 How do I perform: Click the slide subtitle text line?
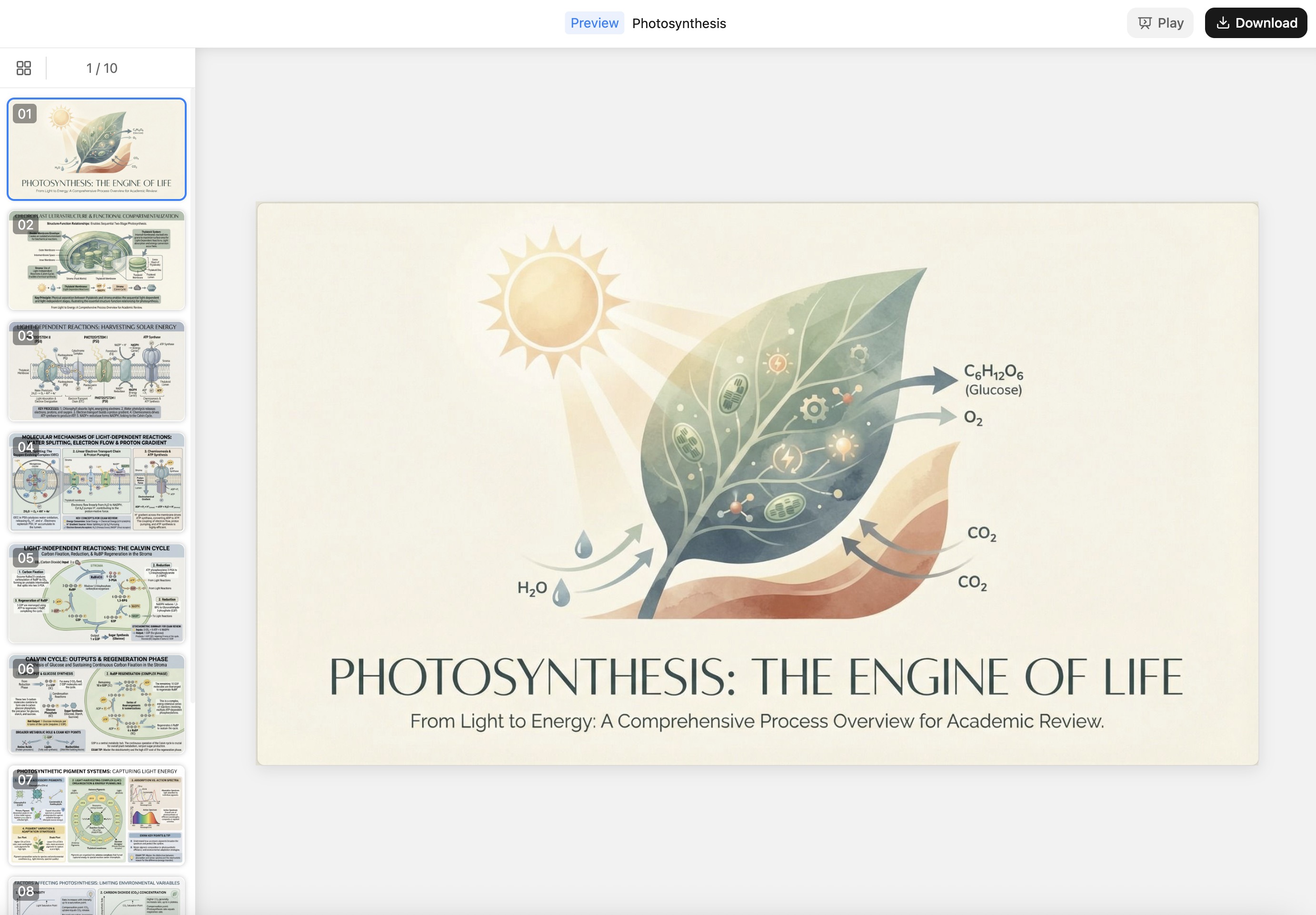pos(757,721)
